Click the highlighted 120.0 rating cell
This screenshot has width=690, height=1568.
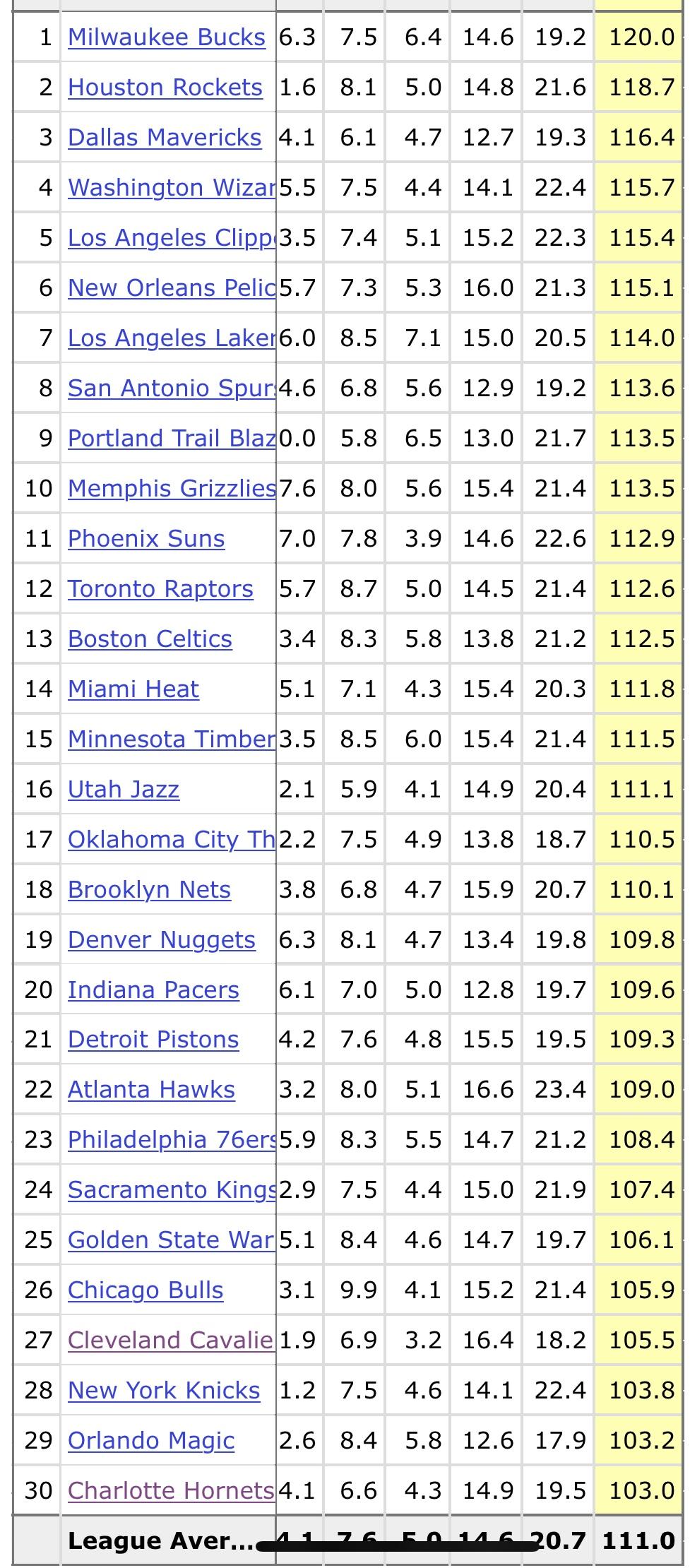[x=641, y=37]
